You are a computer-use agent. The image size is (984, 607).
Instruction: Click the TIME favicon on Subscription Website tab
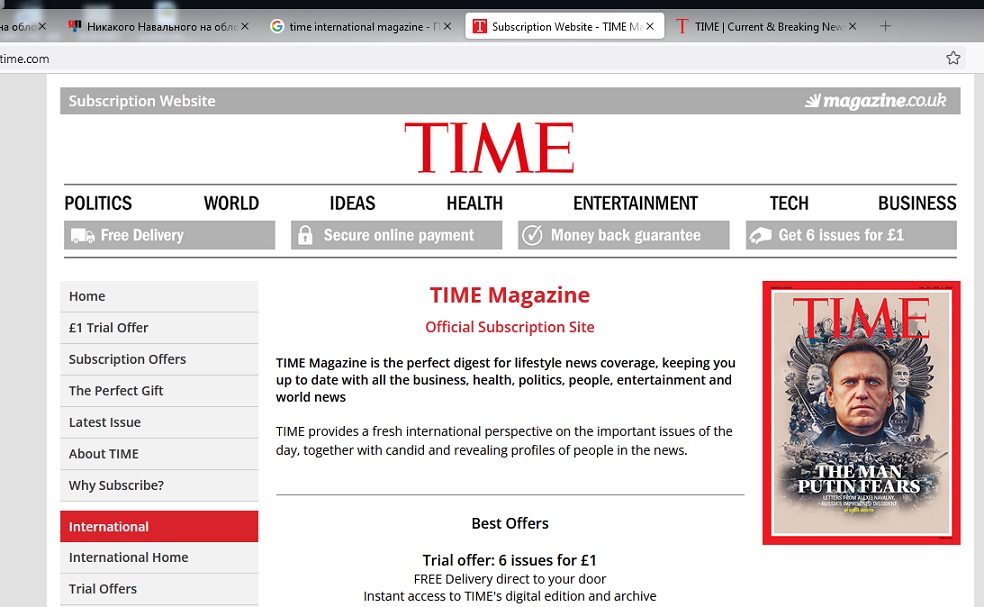pos(479,26)
